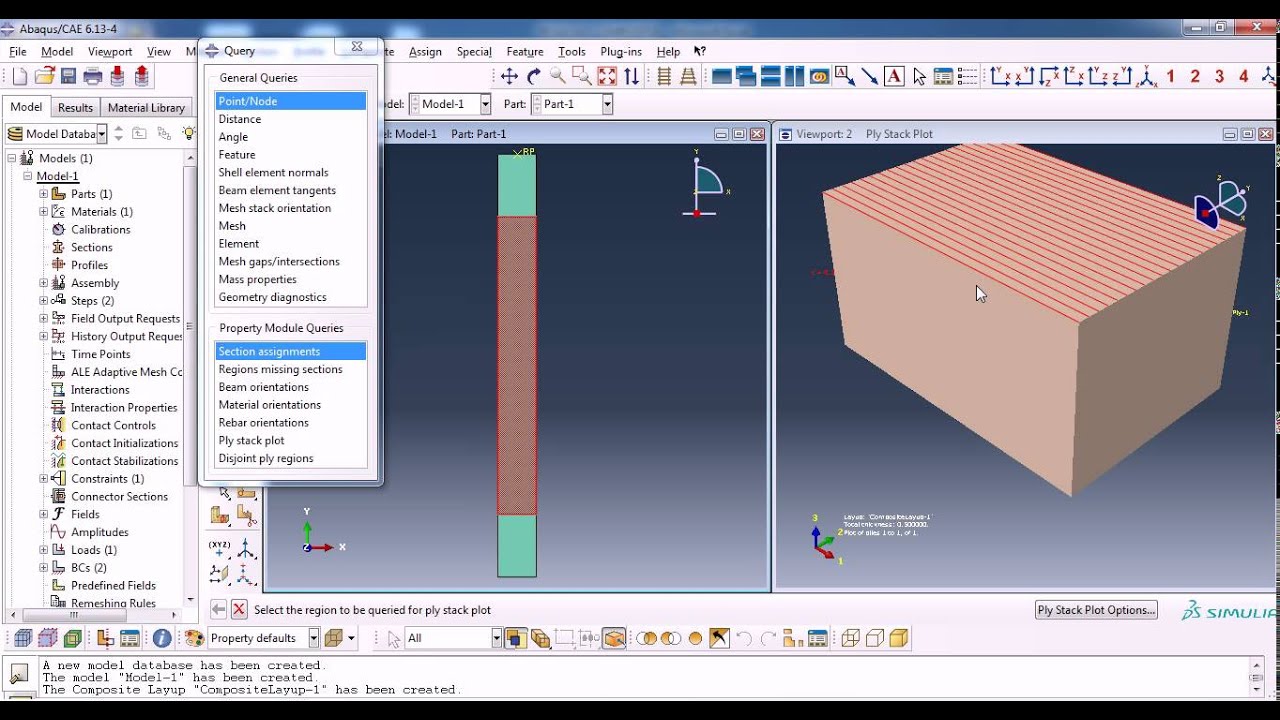
Task: Apply the Iso view triad icon
Action: point(1147,76)
